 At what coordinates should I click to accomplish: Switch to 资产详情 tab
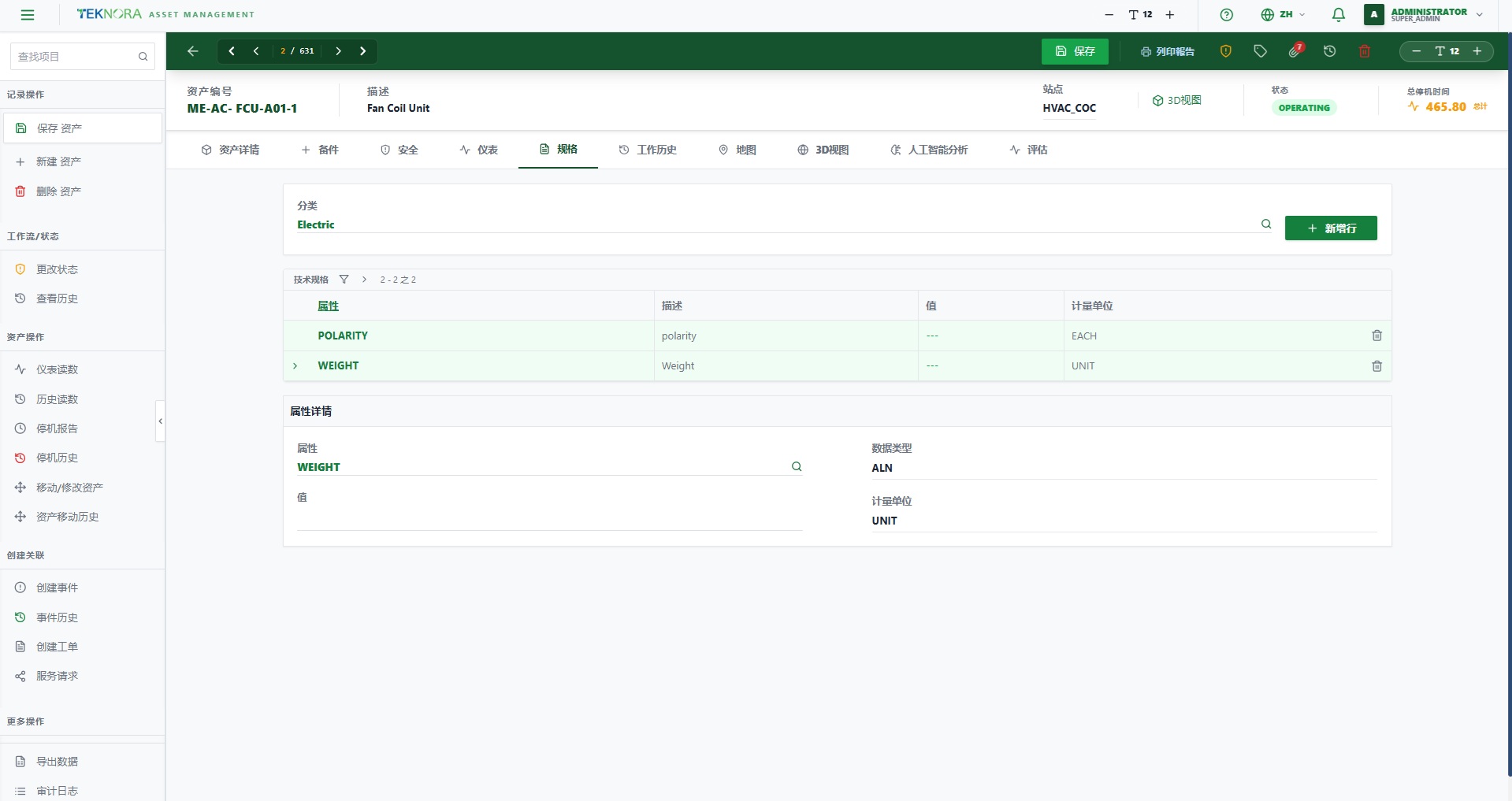230,150
